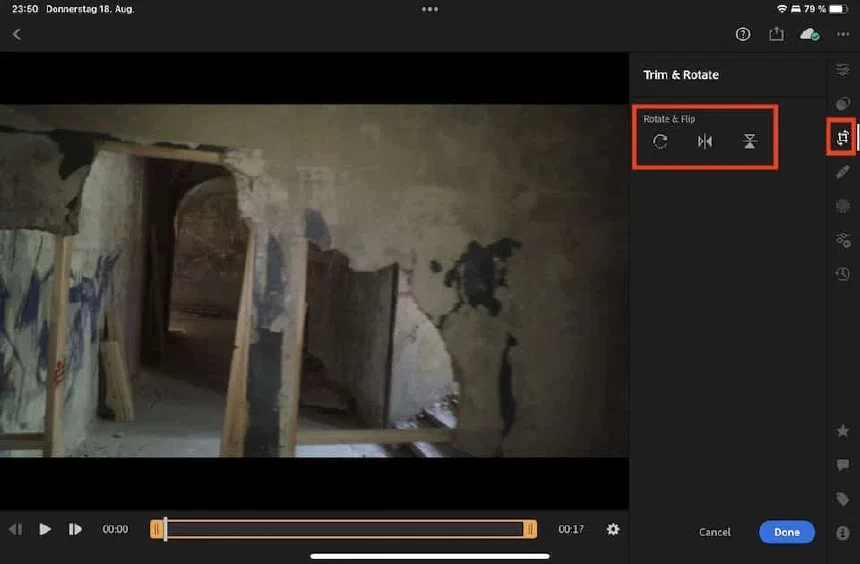
Task: Click the blue Done button
Action: pyautogui.click(x=787, y=532)
